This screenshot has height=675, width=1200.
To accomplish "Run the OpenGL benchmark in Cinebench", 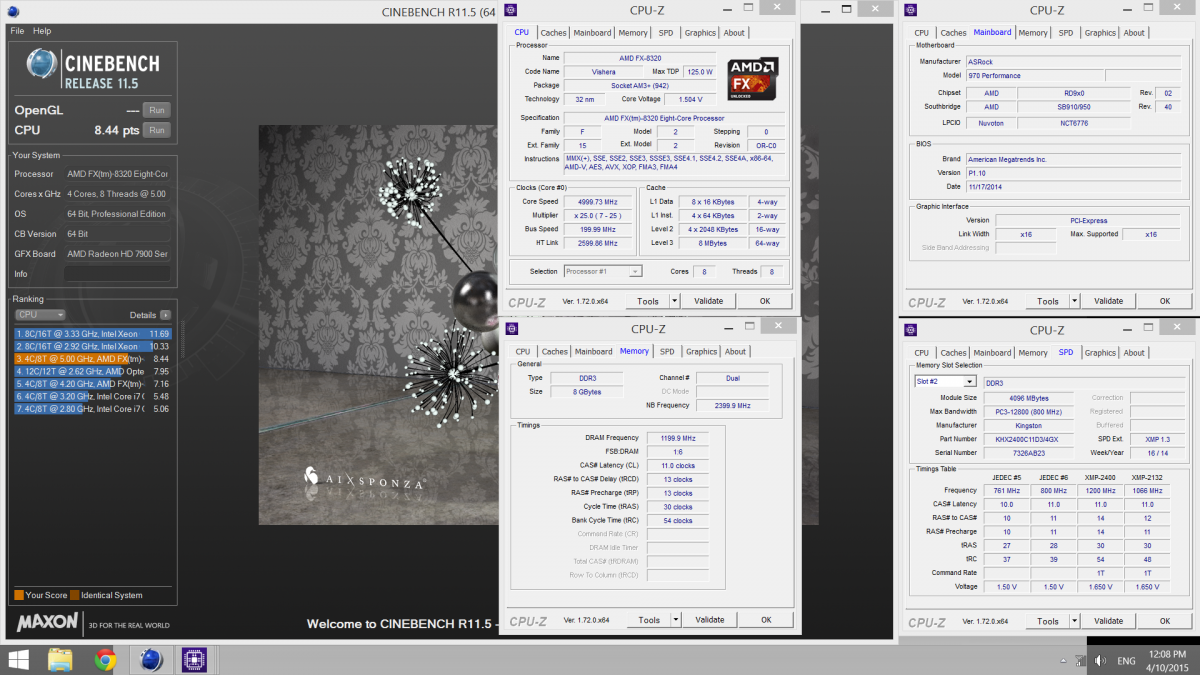I will click(x=156, y=110).
